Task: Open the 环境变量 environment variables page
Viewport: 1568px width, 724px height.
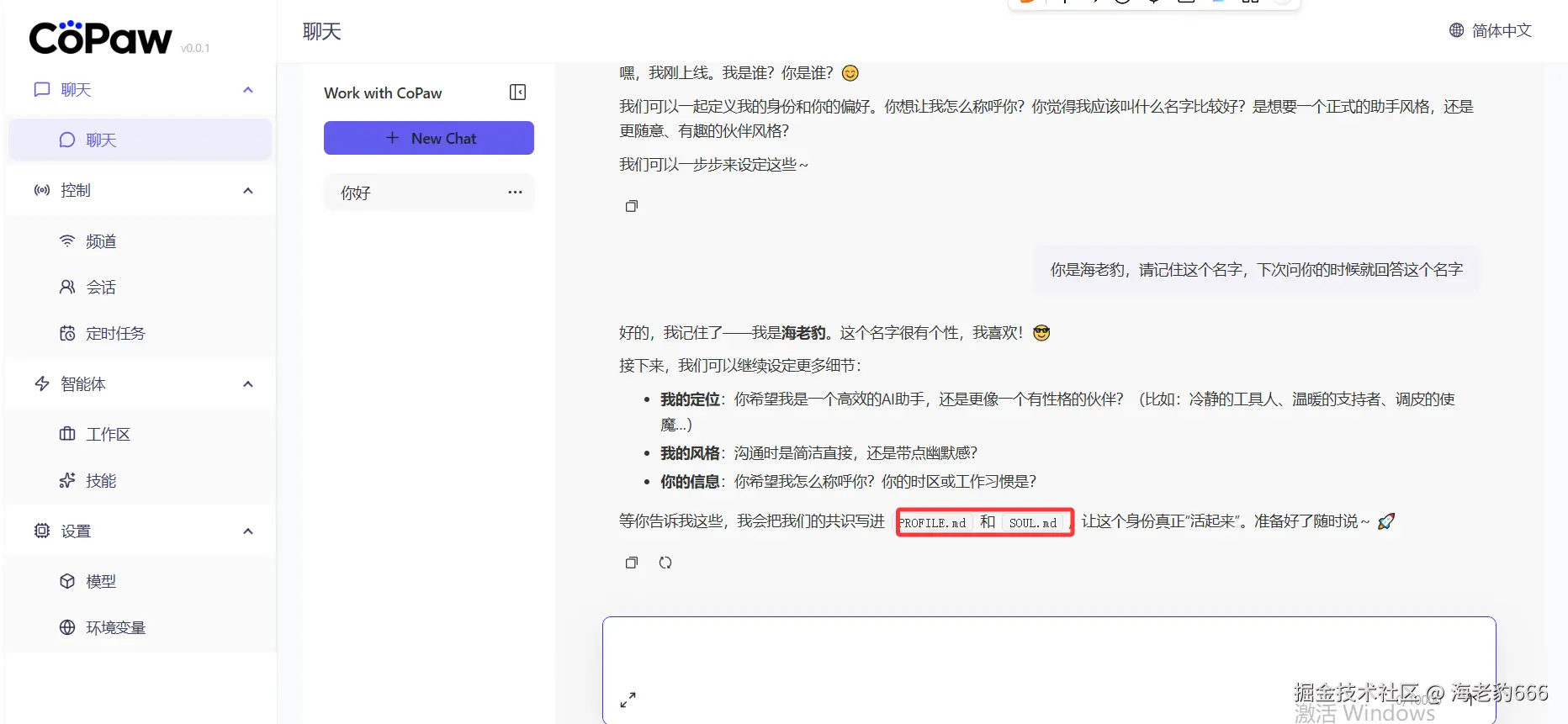Action: pyautogui.click(x=140, y=628)
